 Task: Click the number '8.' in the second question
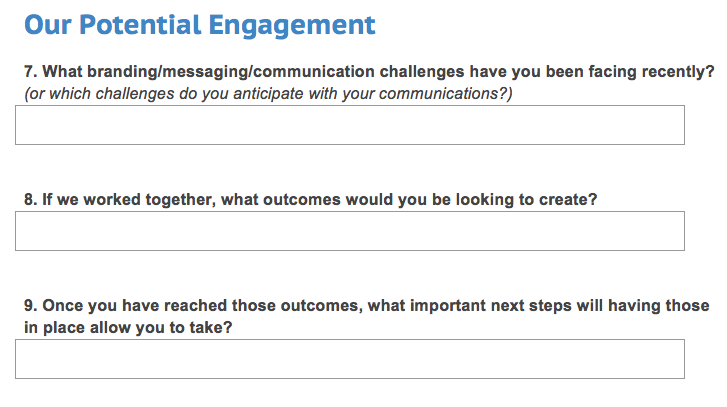[29, 199]
